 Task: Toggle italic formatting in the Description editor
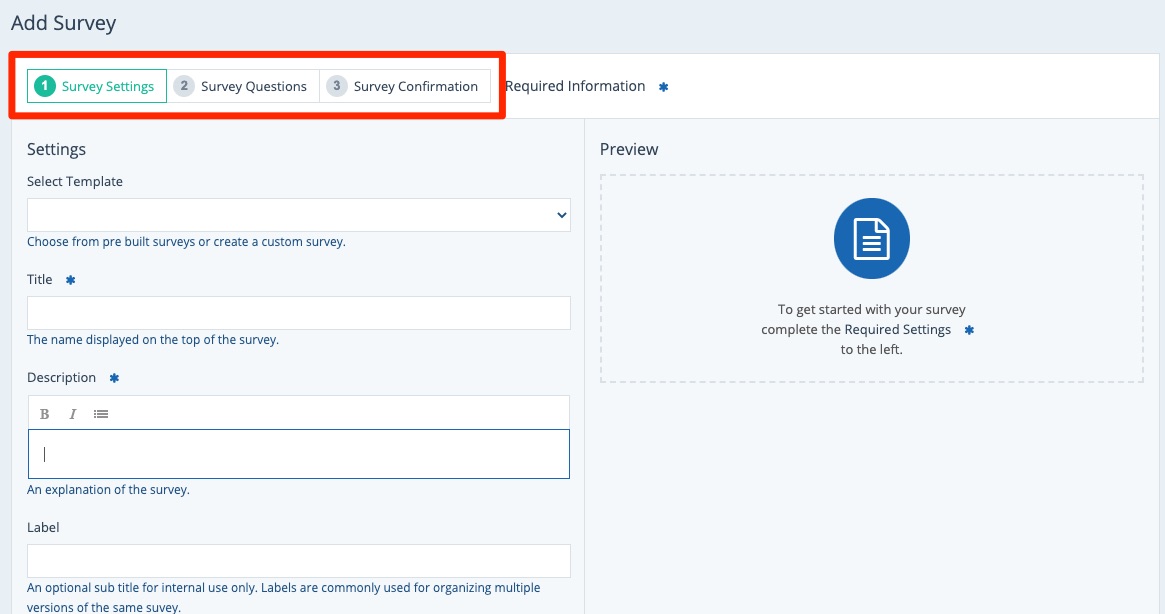tap(72, 414)
